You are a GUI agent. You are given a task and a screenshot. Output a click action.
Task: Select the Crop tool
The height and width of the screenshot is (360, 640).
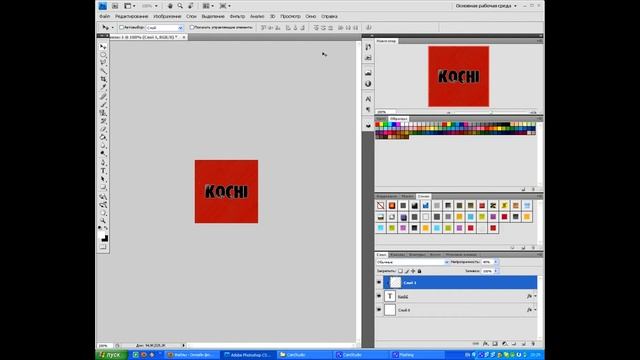[x=103, y=79]
